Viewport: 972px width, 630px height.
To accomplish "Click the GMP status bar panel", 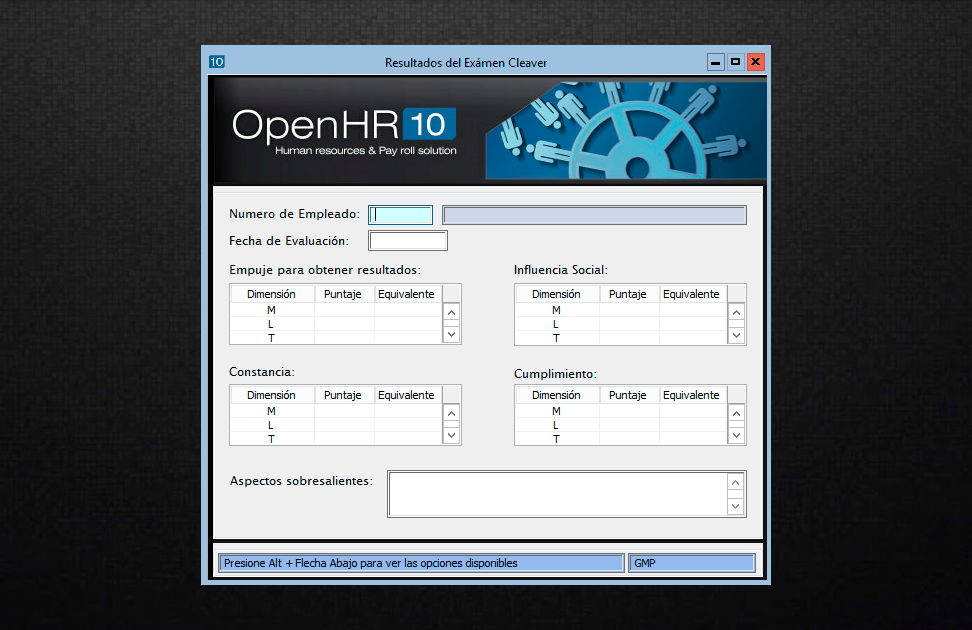I will tap(691, 563).
